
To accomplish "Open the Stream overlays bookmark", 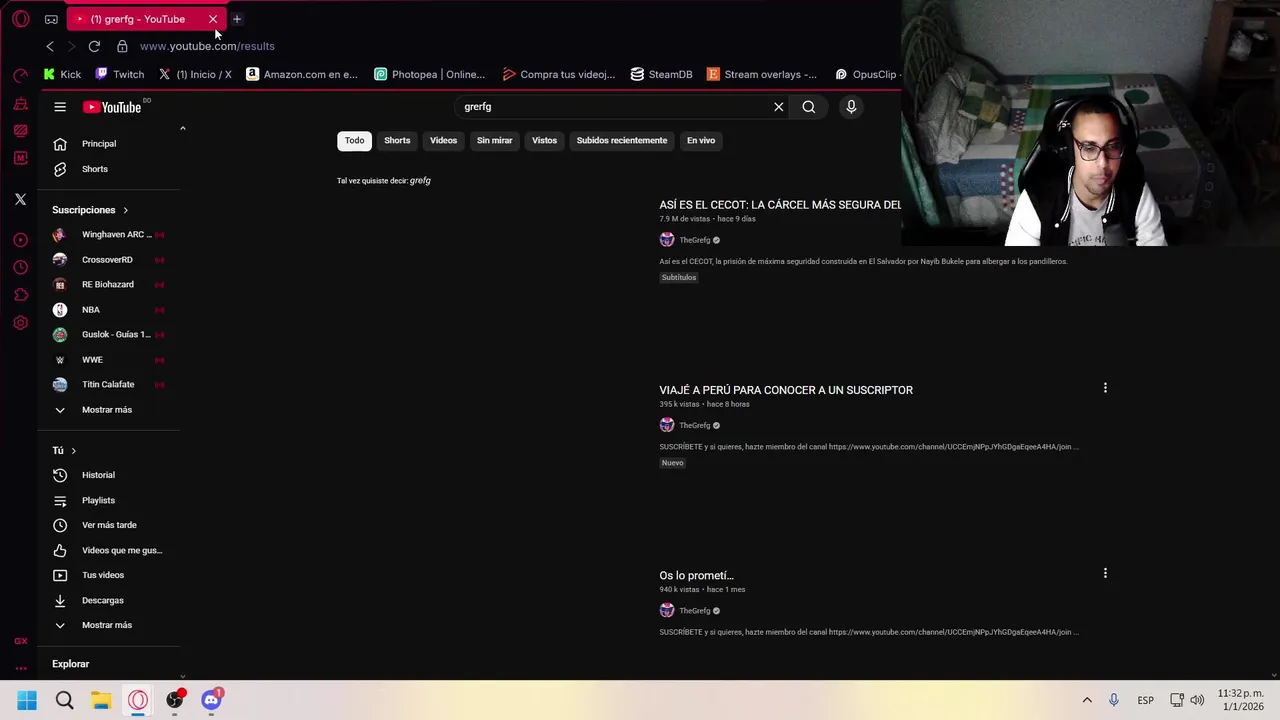I will 762,74.
